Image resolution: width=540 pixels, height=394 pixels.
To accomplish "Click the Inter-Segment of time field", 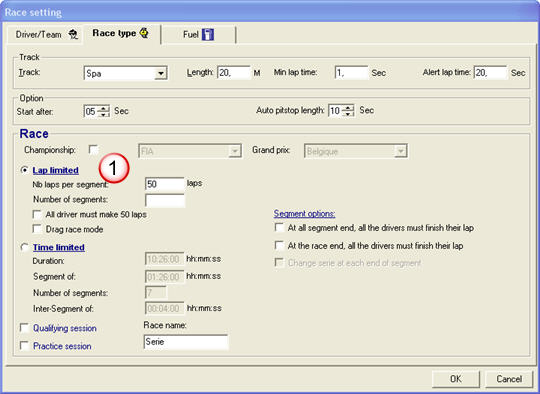I will [165, 308].
